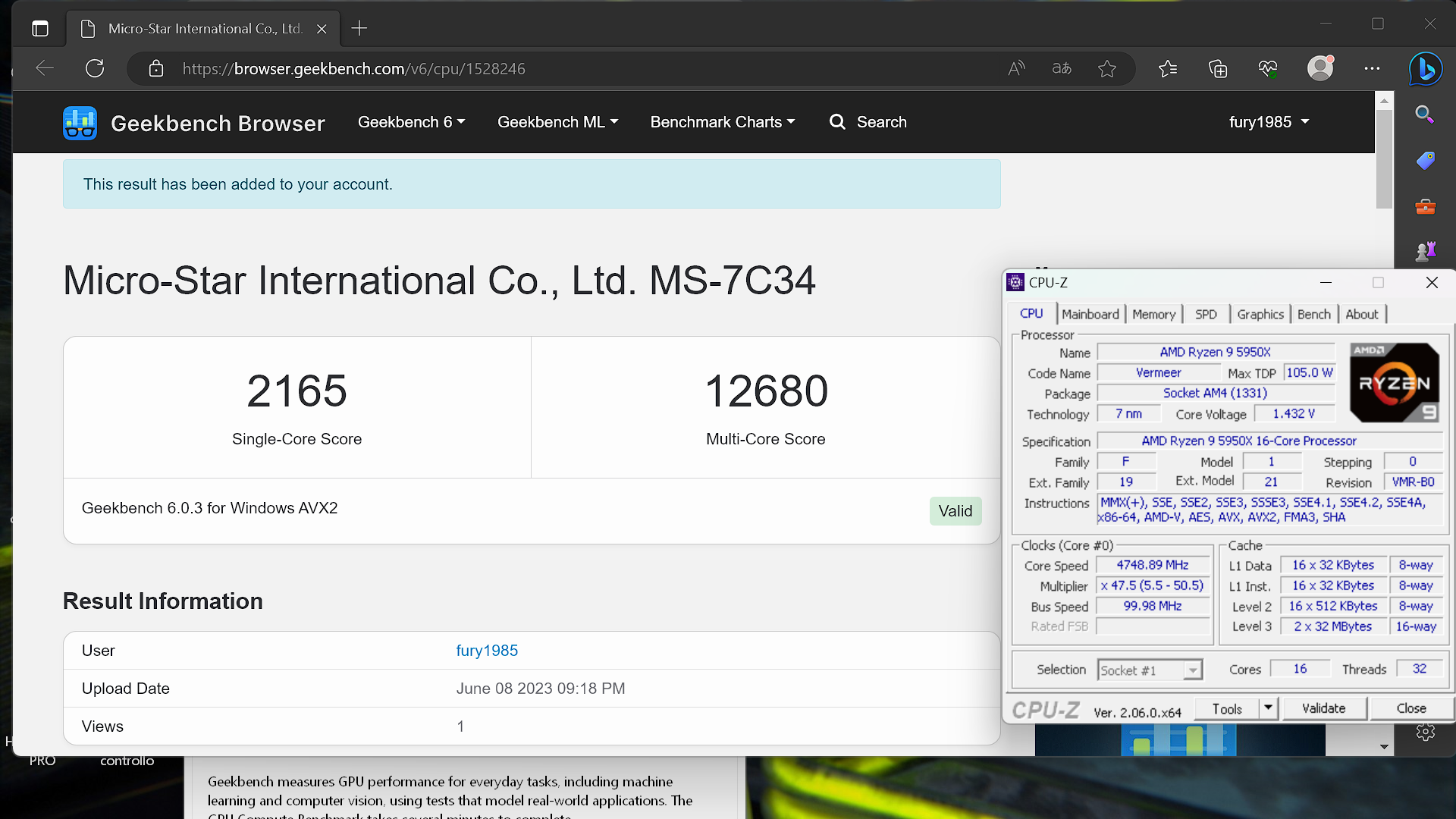The height and width of the screenshot is (819, 1456).
Task: Open the sidebar Games chess icon
Action: tap(1425, 251)
